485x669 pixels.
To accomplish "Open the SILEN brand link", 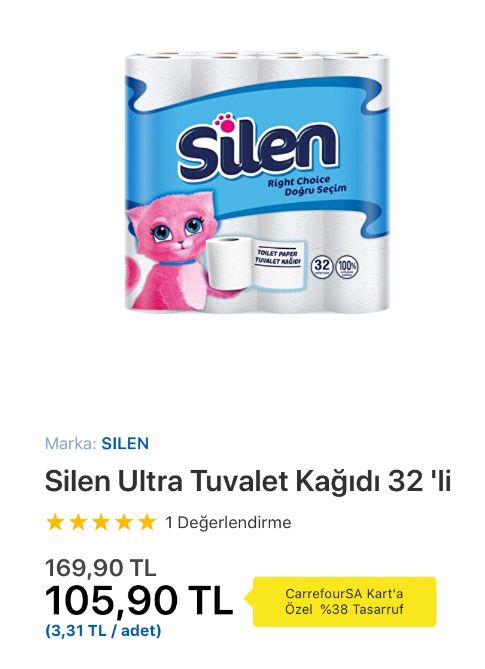I will point(125,443).
